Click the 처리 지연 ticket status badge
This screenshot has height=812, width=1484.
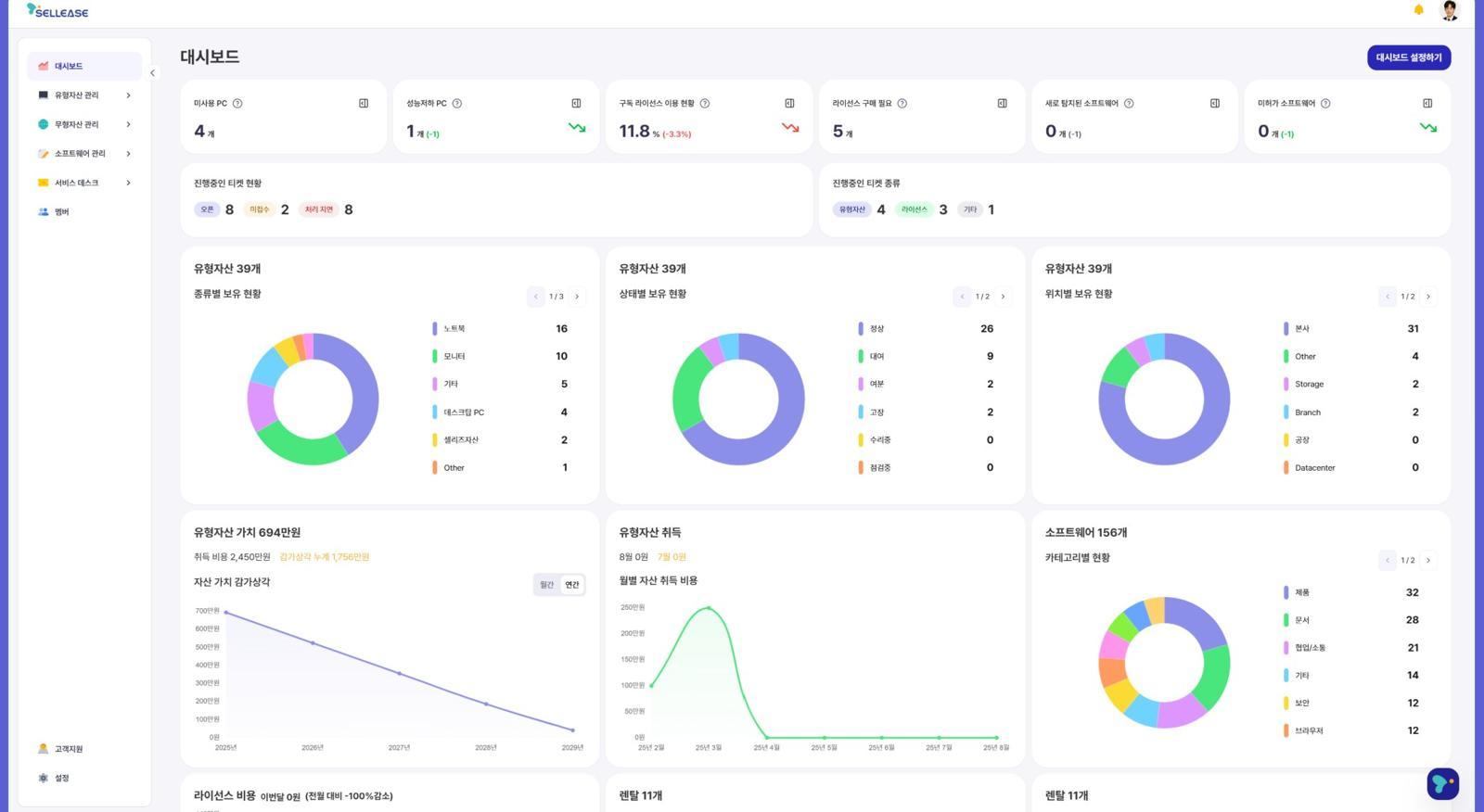318,209
